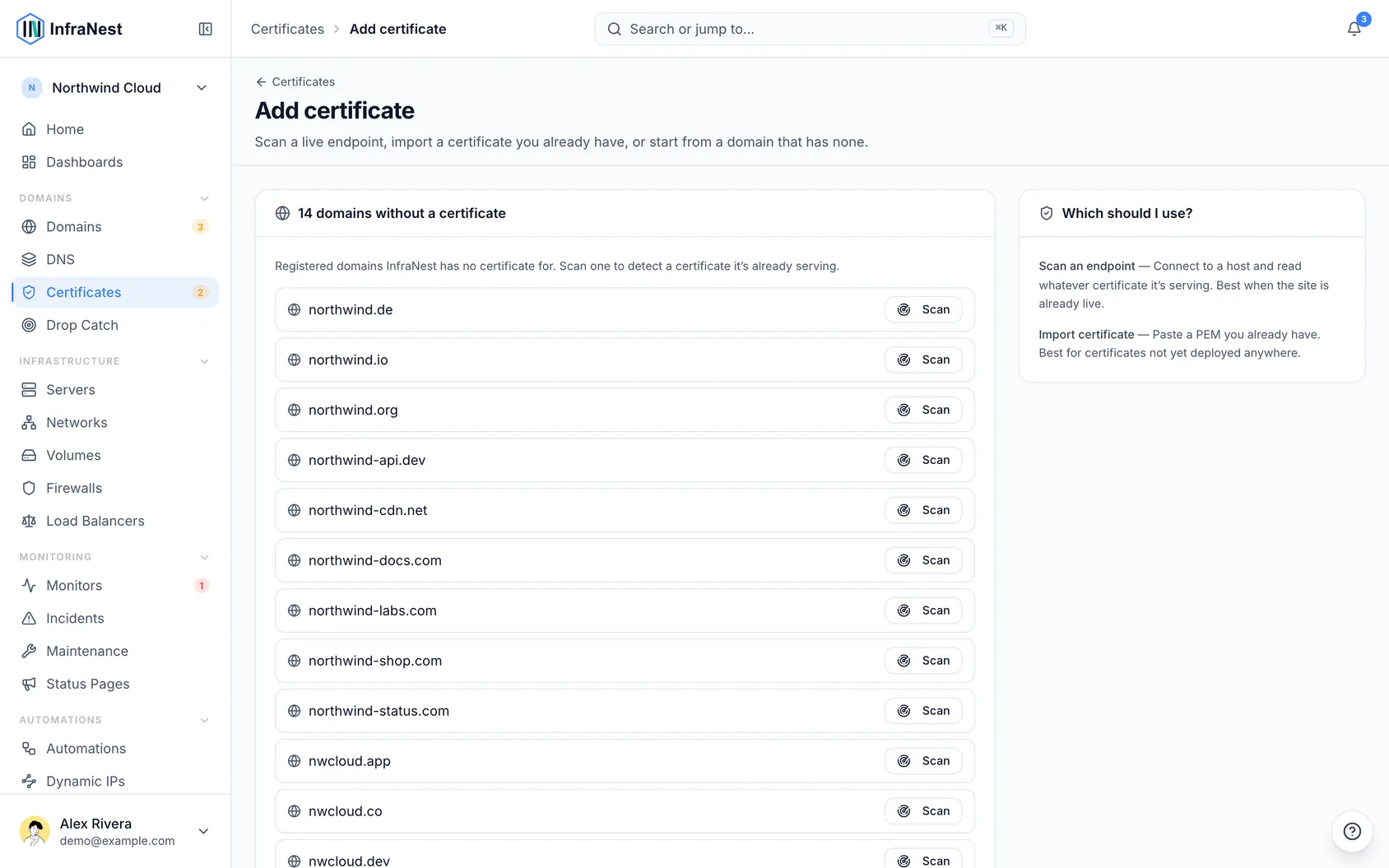Click the northwind-status.com domain name

pyautogui.click(x=379, y=711)
